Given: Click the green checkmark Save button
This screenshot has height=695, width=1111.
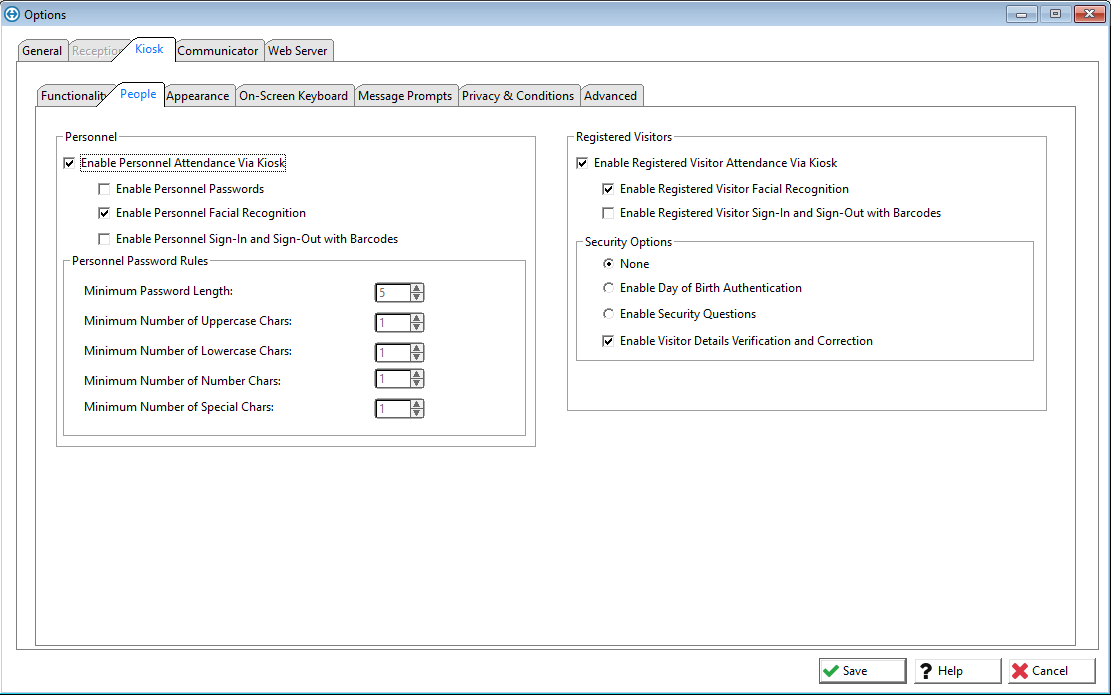Looking at the screenshot, I should [862, 671].
